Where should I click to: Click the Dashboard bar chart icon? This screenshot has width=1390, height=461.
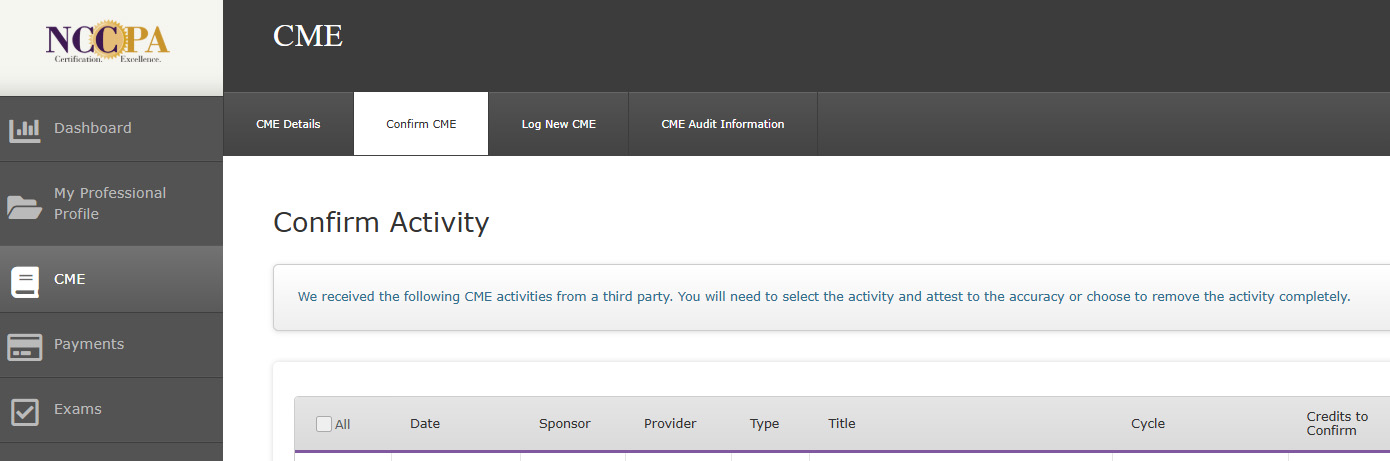(x=25, y=129)
